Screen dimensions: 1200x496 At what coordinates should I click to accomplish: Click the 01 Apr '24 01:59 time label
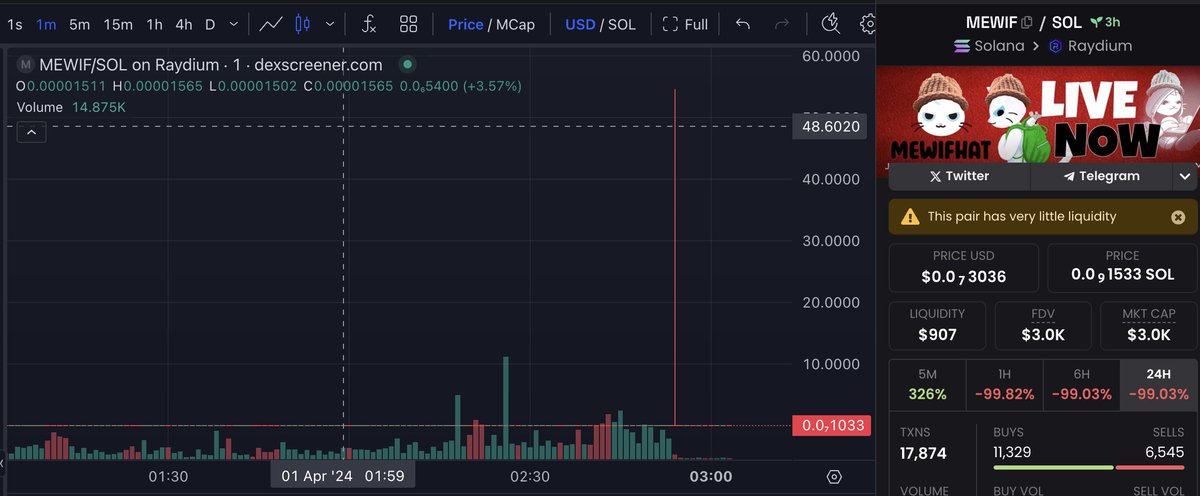click(343, 476)
